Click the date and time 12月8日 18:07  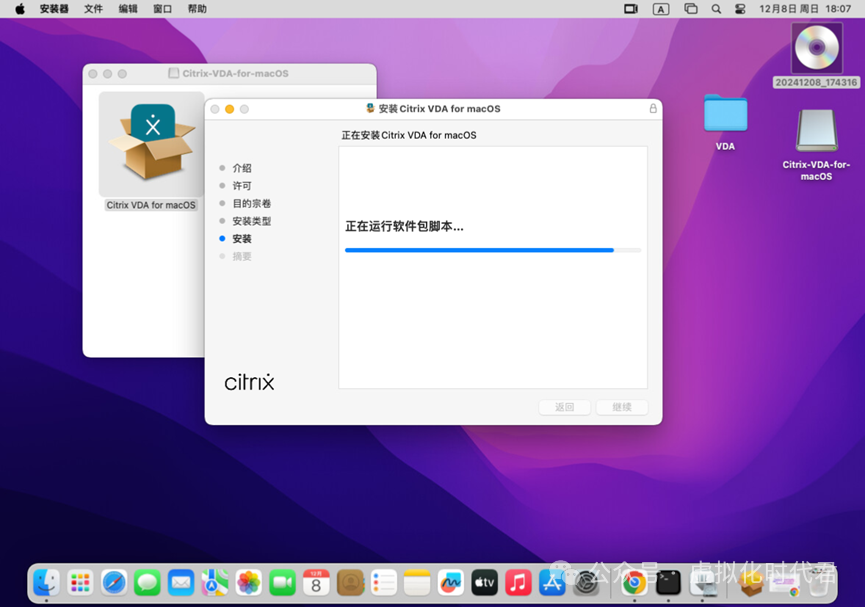pos(805,9)
